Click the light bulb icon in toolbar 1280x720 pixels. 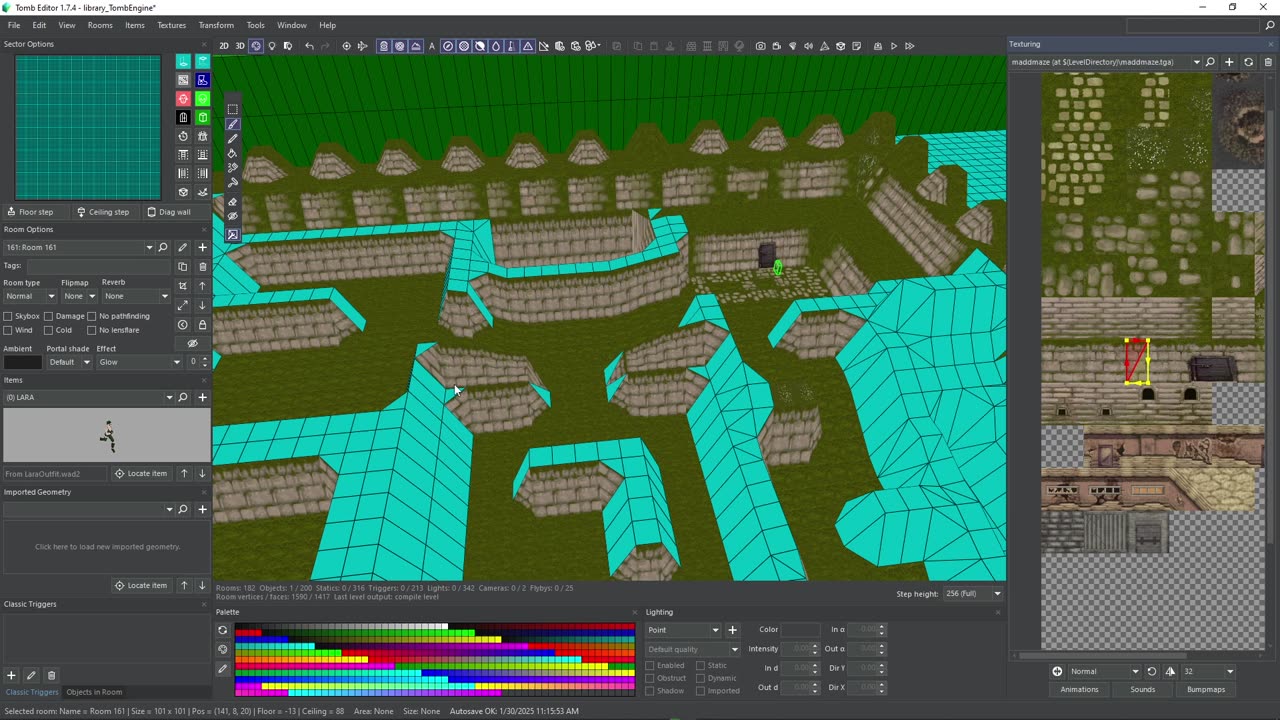tap(272, 46)
